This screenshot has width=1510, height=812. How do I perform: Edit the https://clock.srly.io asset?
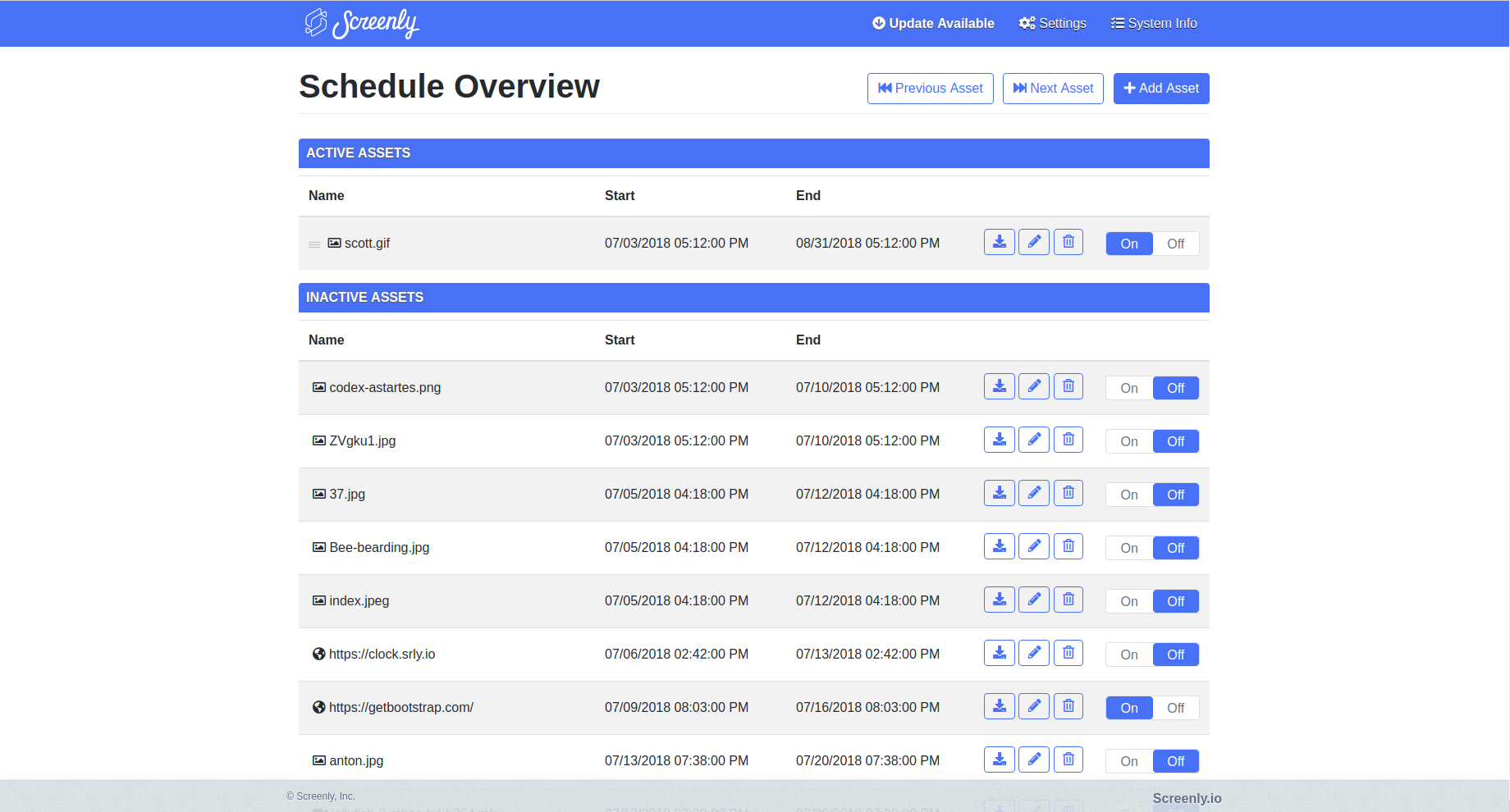click(x=1033, y=652)
